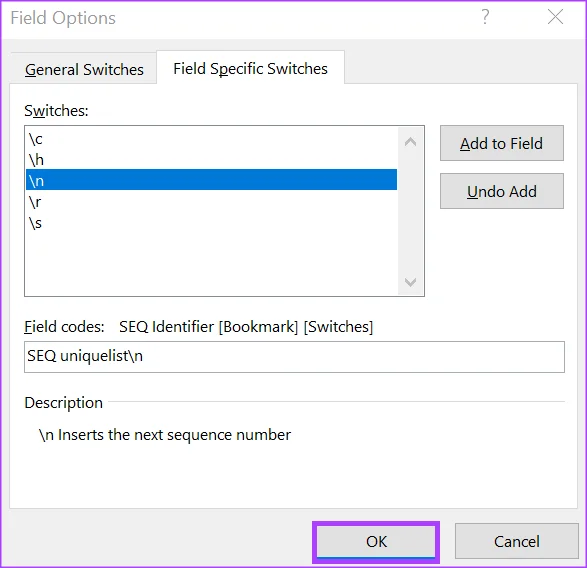Click the scroll down arrow in Switches list
Viewport: 587px width, 568px height.
[411, 282]
